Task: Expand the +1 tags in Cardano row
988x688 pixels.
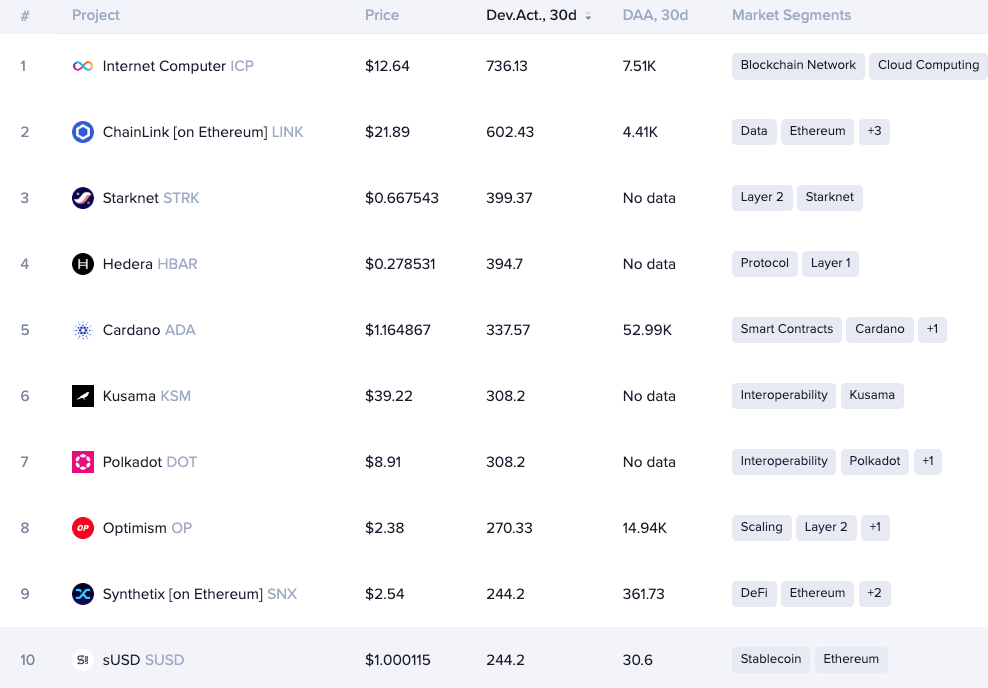Action: click(x=933, y=330)
